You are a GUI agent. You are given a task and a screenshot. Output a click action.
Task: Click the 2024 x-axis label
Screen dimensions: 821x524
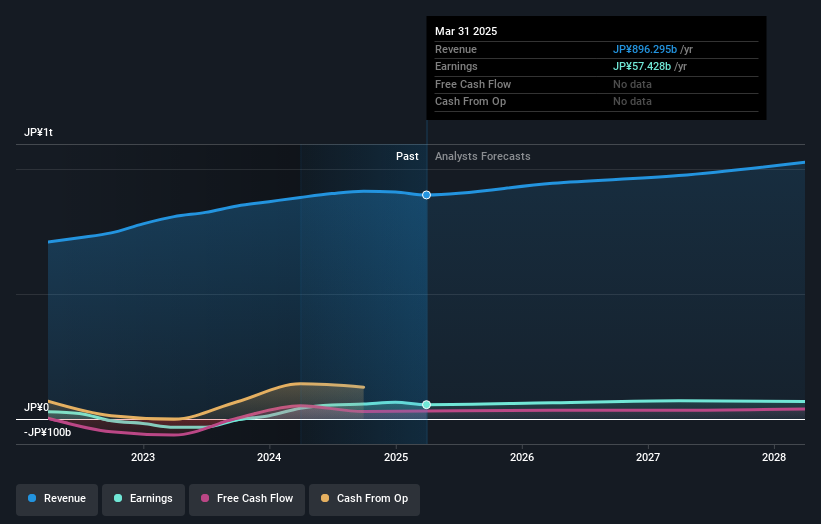point(269,457)
